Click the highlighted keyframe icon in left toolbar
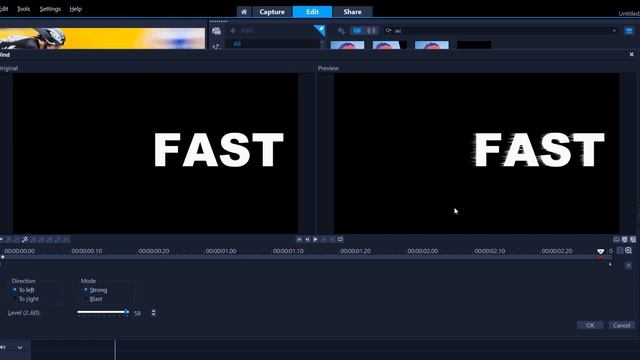The width and height of the screenshot is (640, 360). coord(25,239)
